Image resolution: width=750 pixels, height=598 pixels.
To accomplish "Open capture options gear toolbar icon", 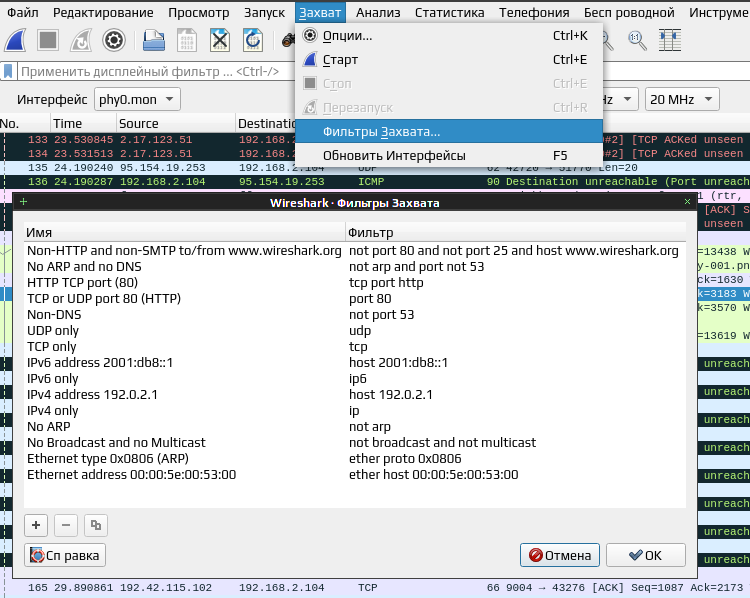I will pyautogui.click(x=114, y=40).
